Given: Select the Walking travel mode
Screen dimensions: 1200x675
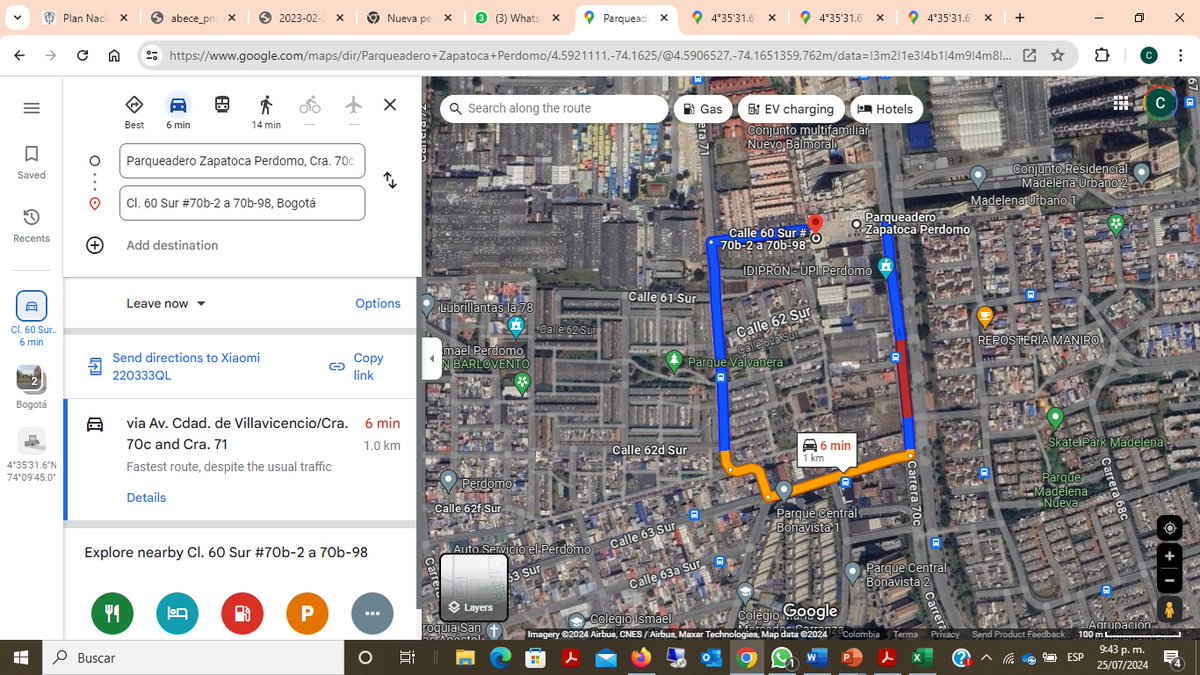Looking at the screenshot, I should point(266,104).
